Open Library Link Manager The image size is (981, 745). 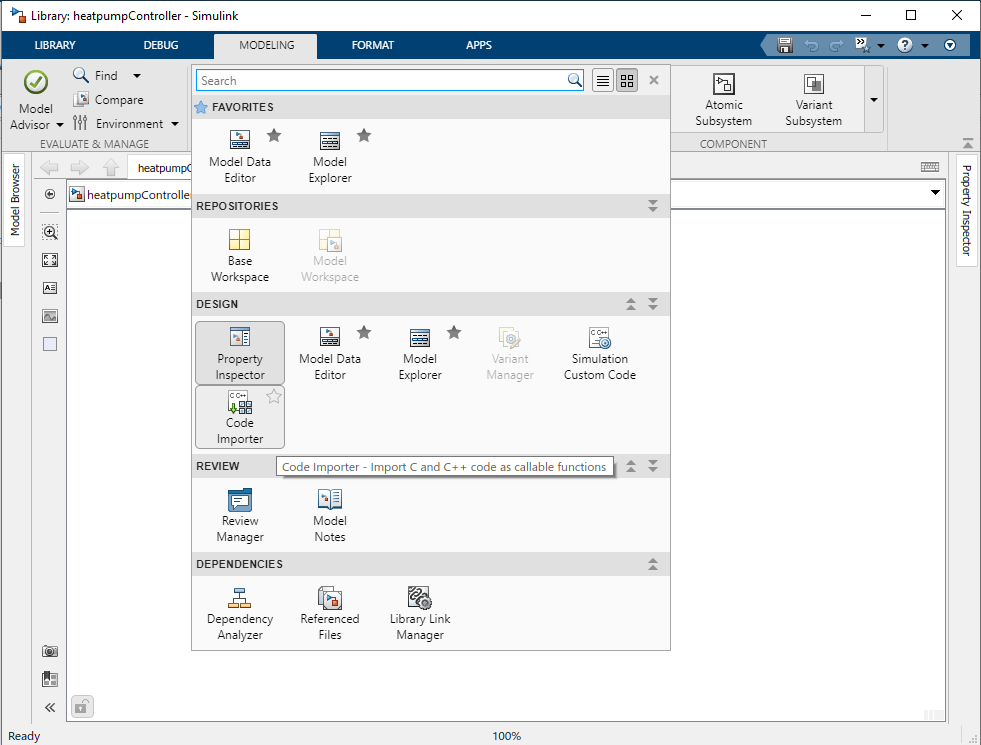(420, 613)
